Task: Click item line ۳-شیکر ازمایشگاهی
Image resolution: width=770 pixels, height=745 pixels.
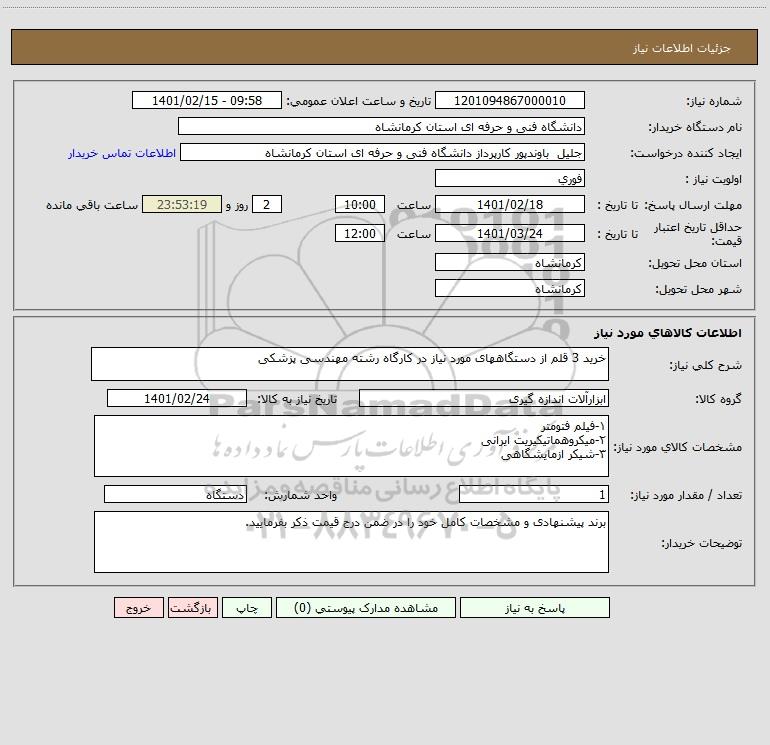Action: (x=553, y=454)
